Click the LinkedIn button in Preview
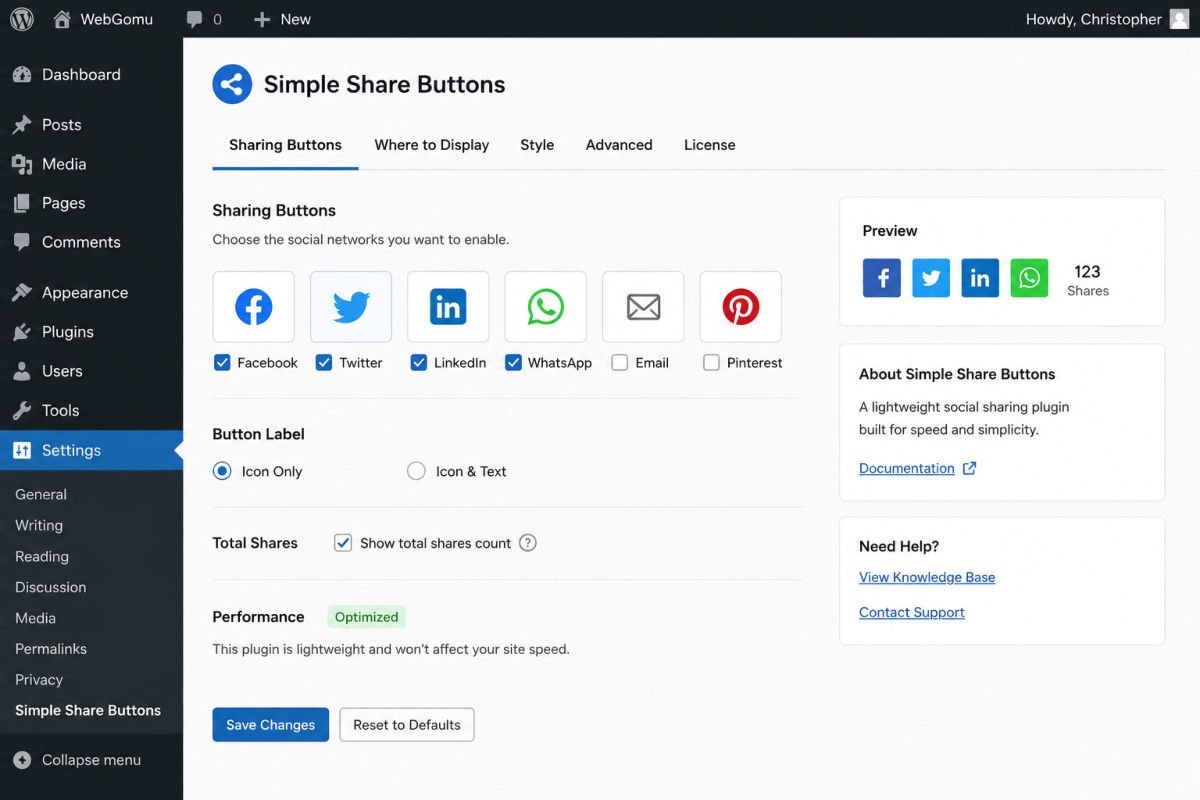Image resolution: width=1200 pixels, height=800 pixels. [x=980, y=278]
